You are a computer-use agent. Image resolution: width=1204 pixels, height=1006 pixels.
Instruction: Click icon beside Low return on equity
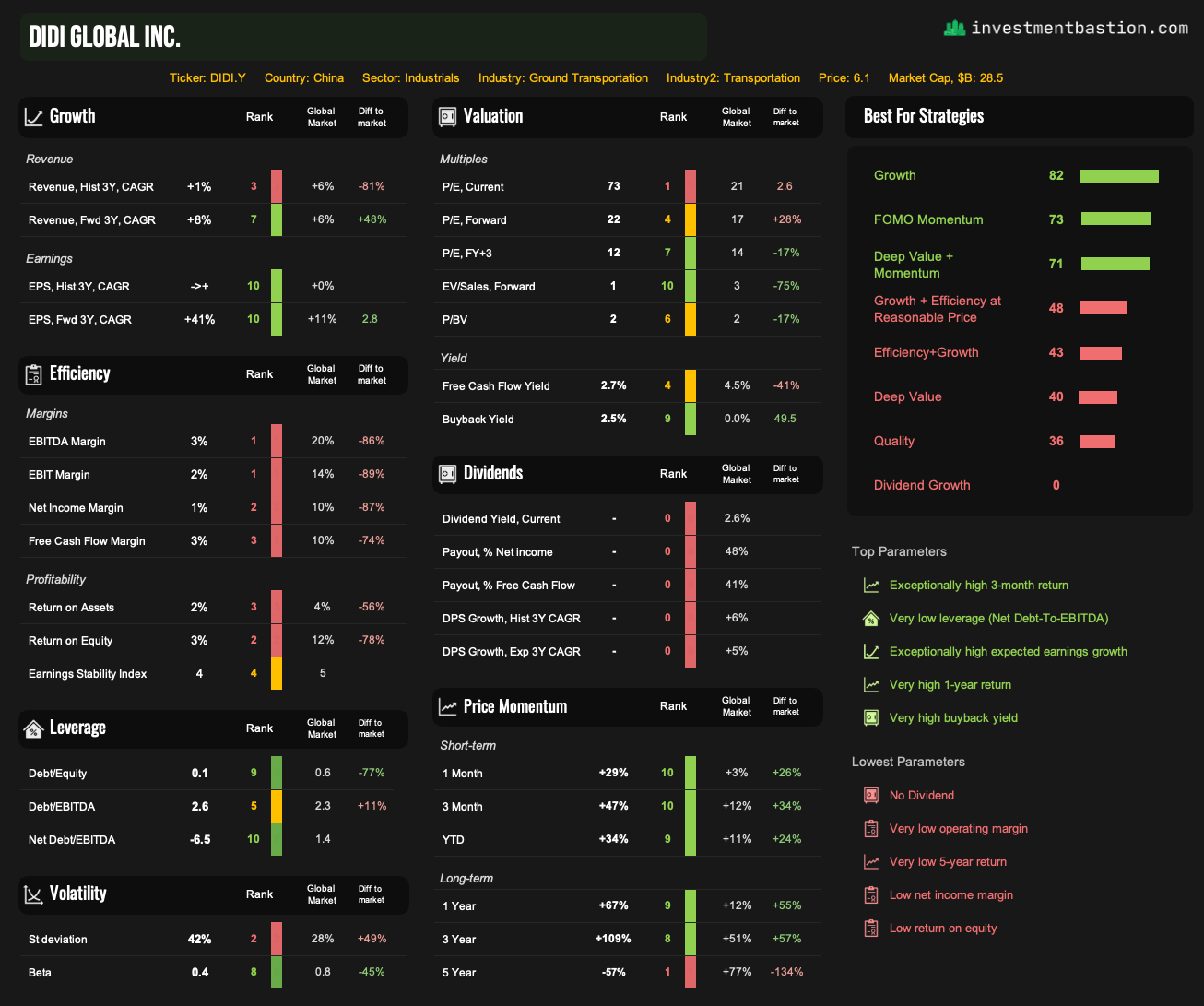click(x=871, y=929)
